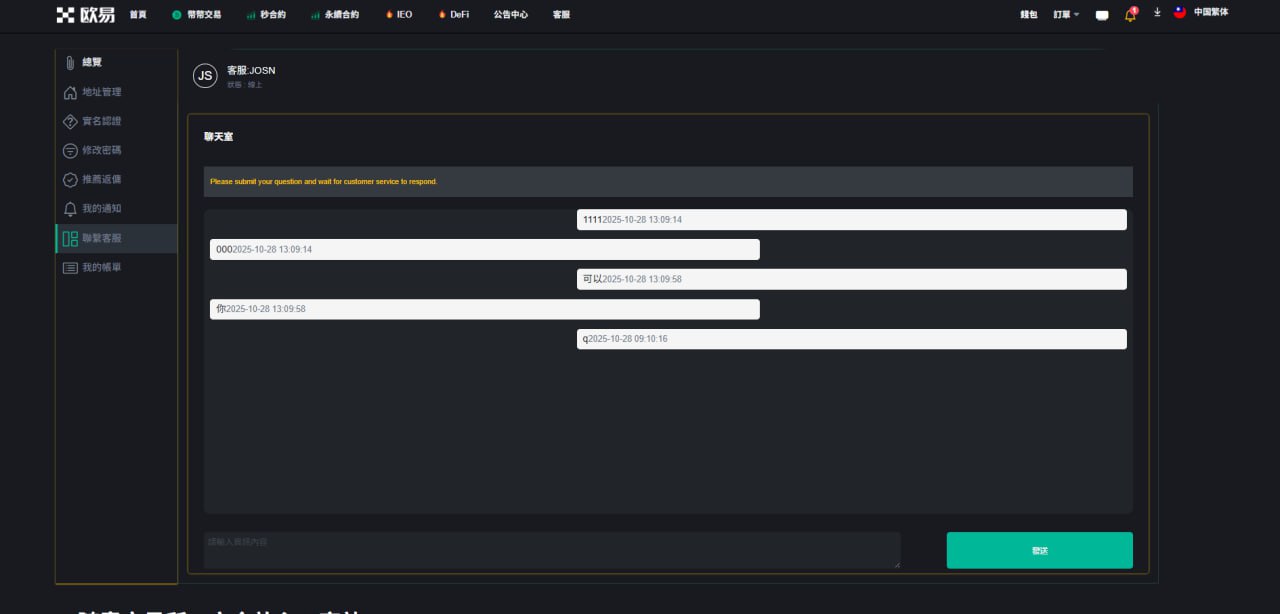Click the chat message input box
Viewport: 1280px width, 614px height.
[551, 550]
